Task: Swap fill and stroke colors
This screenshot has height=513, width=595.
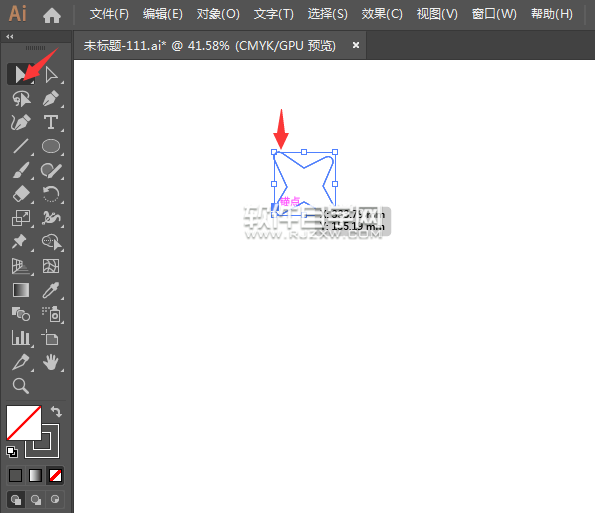Action: pyautogui.click(x=56, y=411)
